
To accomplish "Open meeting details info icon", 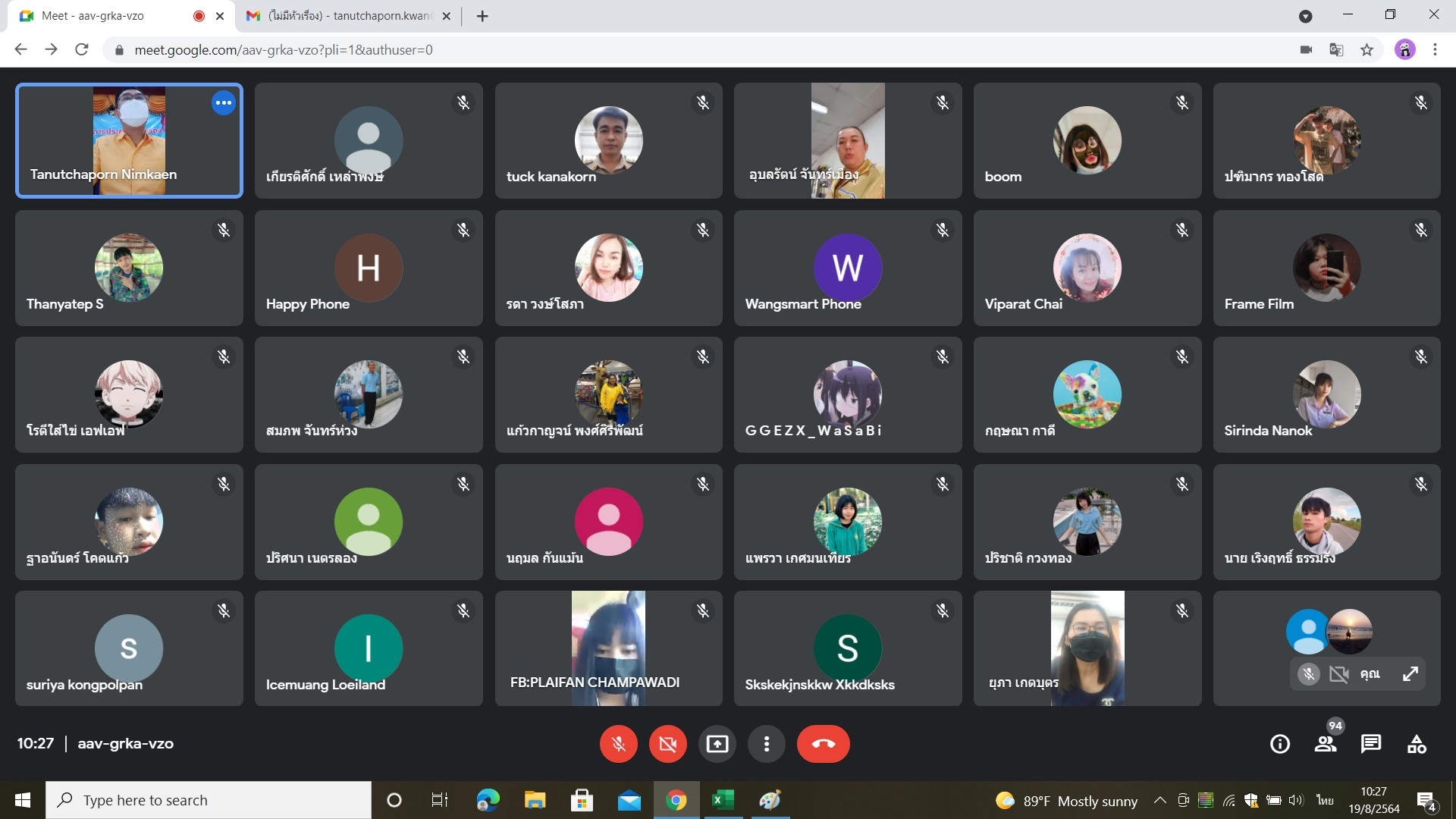I will click(x=1279, y=744).
